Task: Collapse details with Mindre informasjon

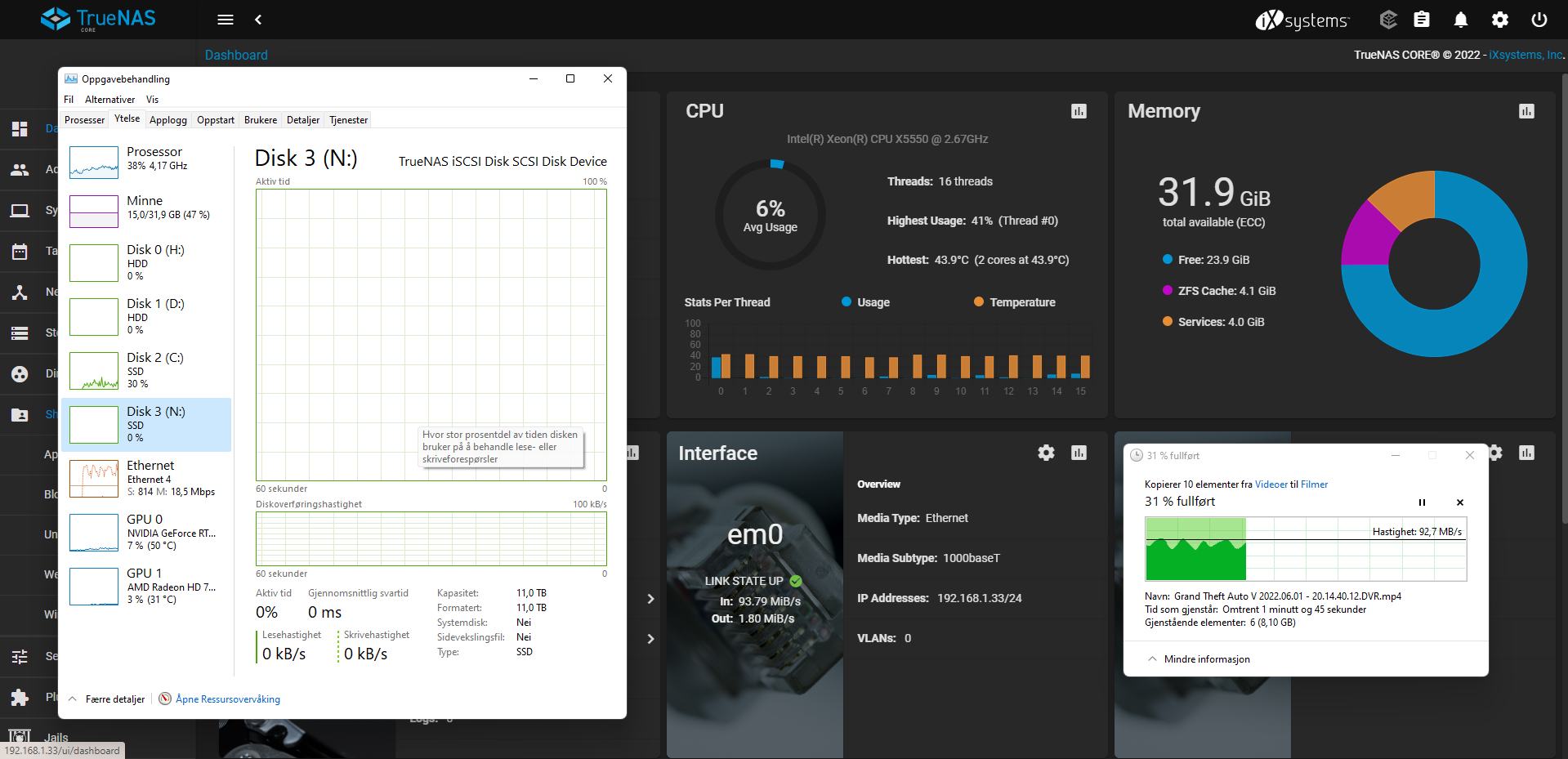Action: pos(1206,659)
